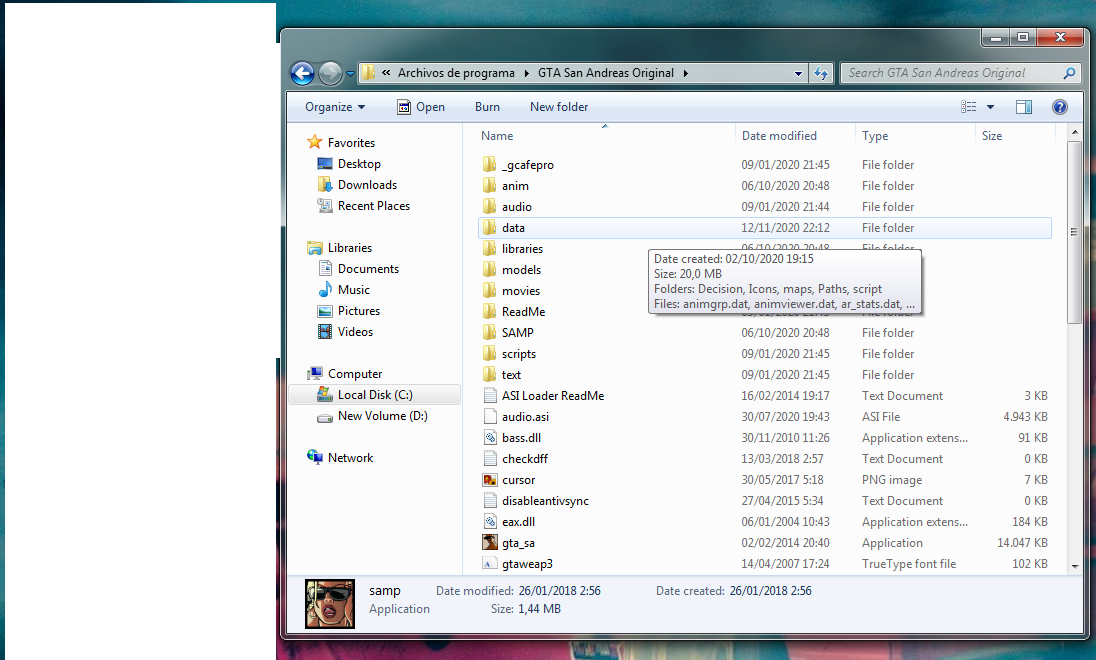Select the checkdff file name
This screenshot has height=660, width=1096.
(x=525, y=459)
